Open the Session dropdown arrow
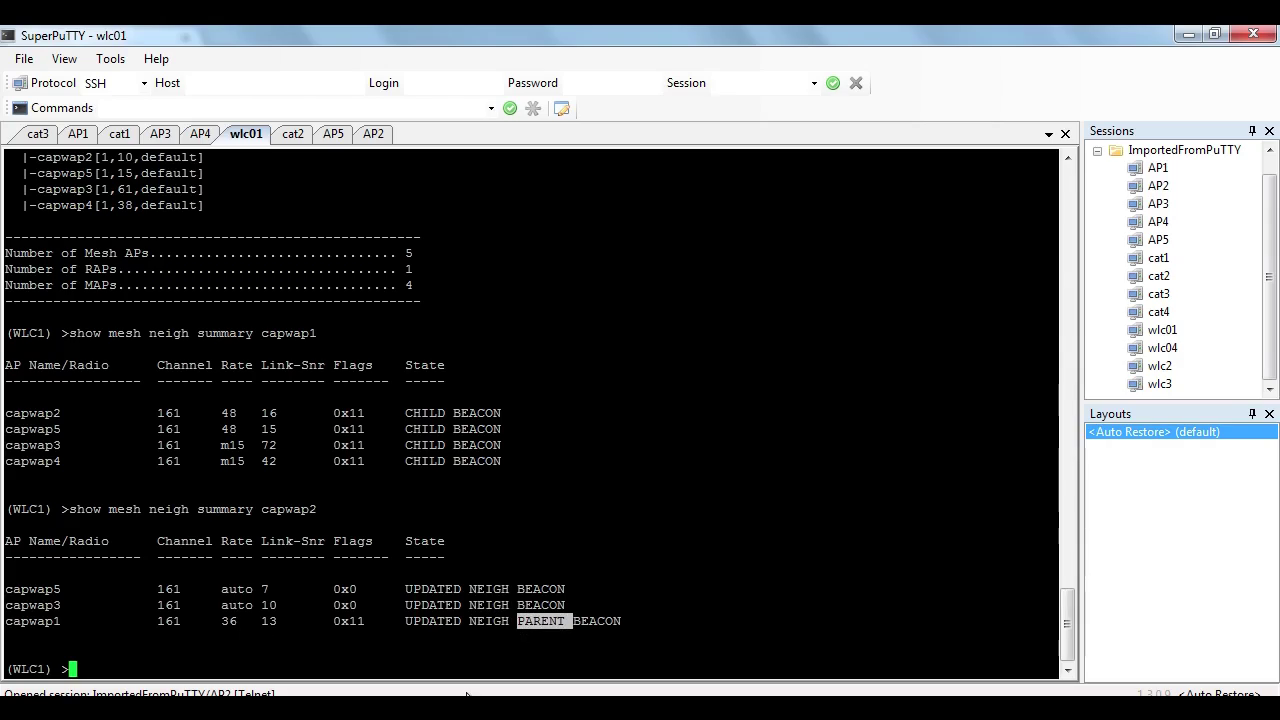The image size is (1280, 720). click(814, 83)
